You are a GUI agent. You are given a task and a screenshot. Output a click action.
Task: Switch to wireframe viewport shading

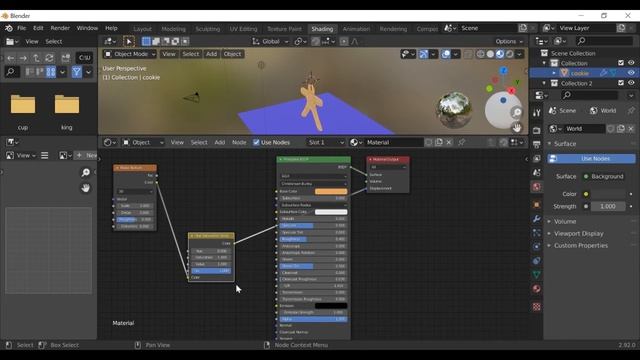coord(481,54)
